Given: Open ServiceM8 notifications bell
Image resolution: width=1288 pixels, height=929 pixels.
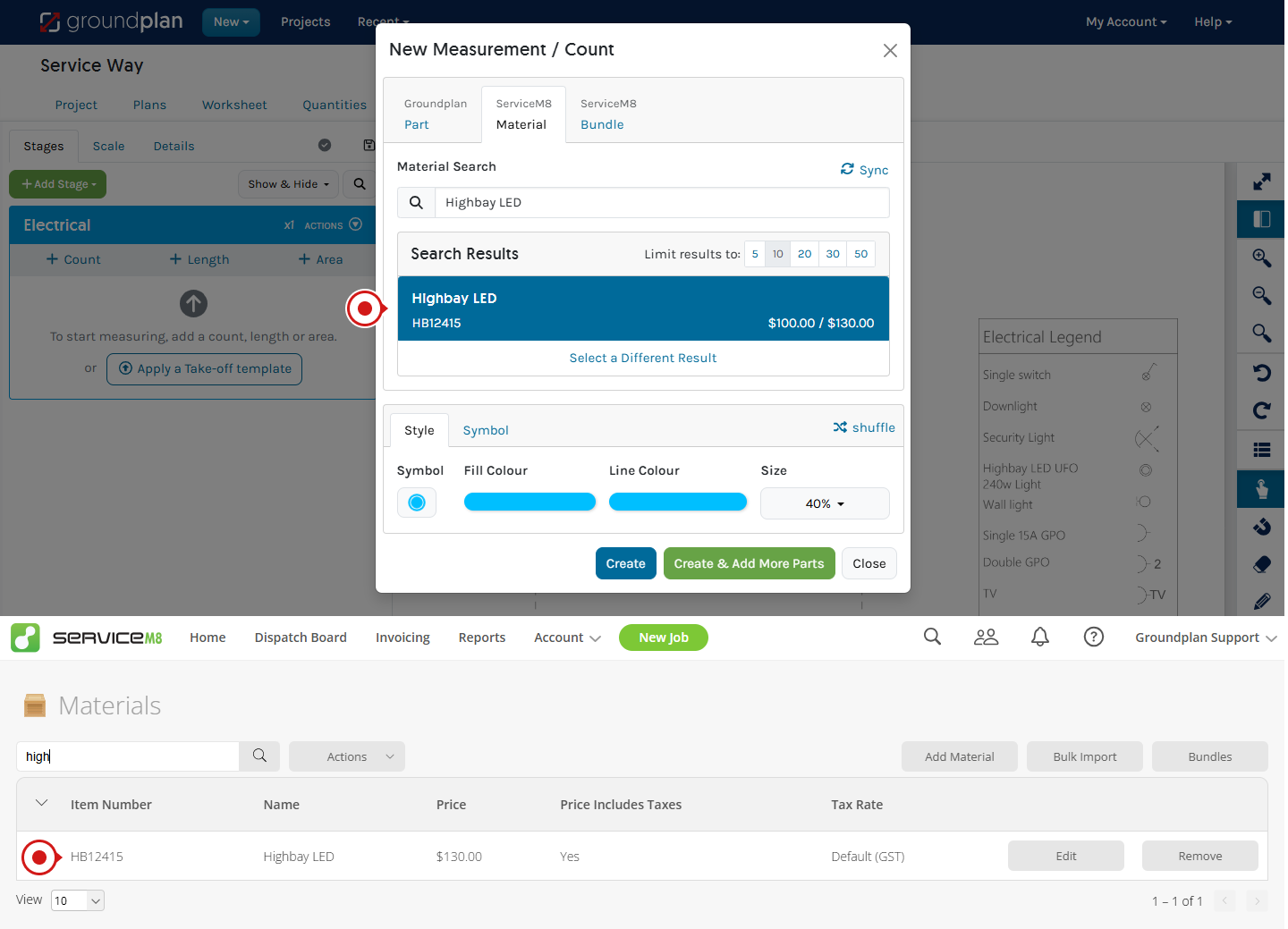Looking at the screenshot, I should click(1039, 637).
